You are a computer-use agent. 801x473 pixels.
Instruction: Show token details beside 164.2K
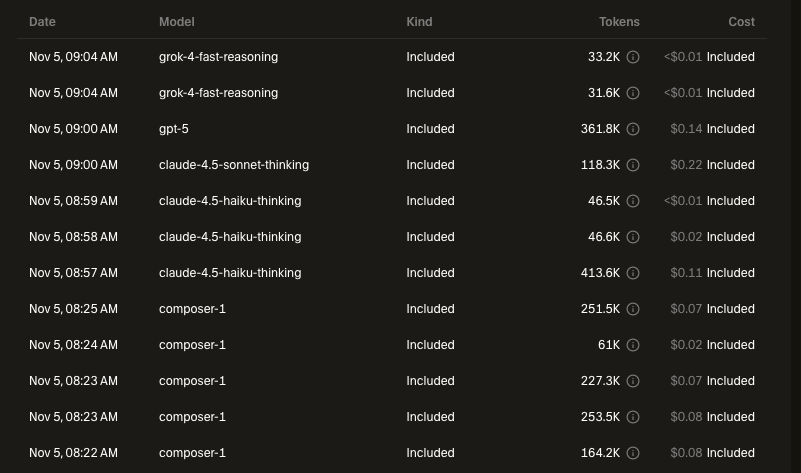[633, 453]
